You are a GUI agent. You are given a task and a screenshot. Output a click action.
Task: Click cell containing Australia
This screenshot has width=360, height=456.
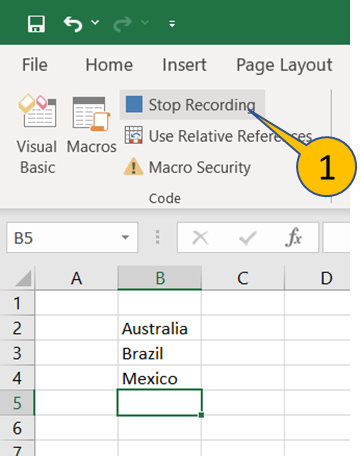[160, 328]
